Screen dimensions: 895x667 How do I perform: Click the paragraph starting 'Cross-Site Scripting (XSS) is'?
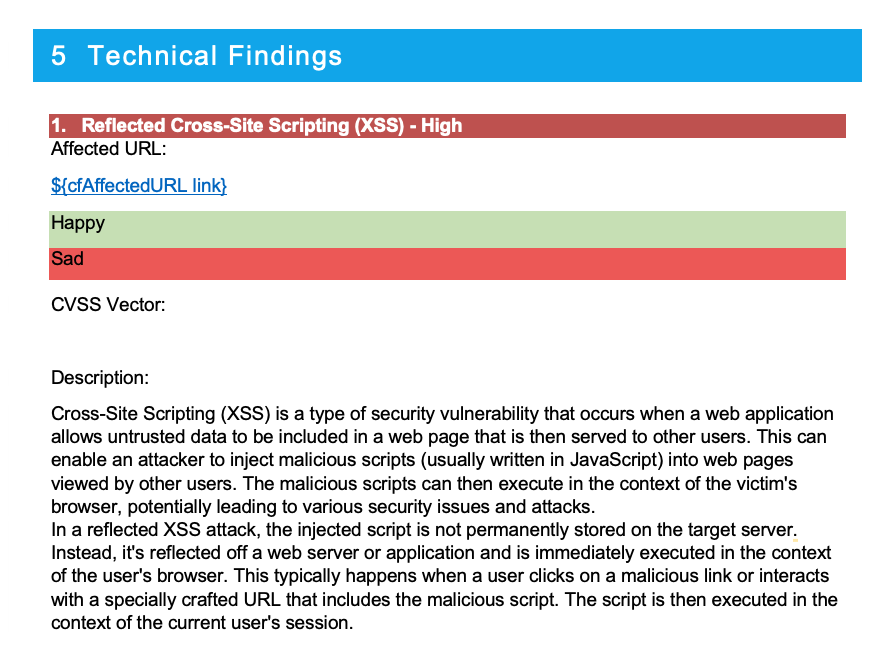[442, 460]
